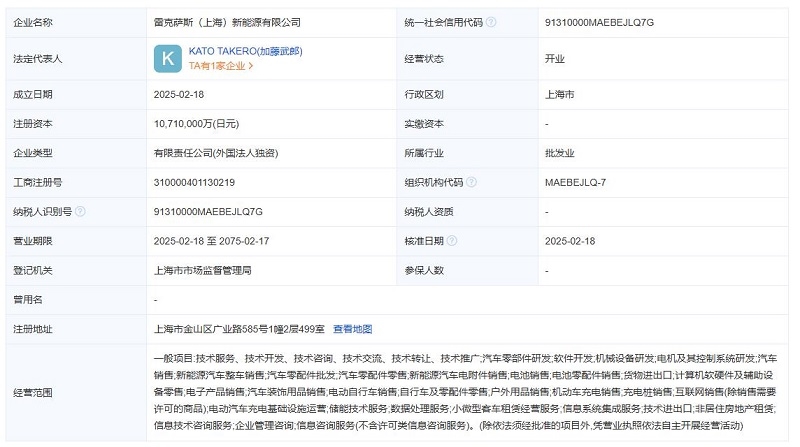Click the 参保人数 label cell

pos(467,270)
